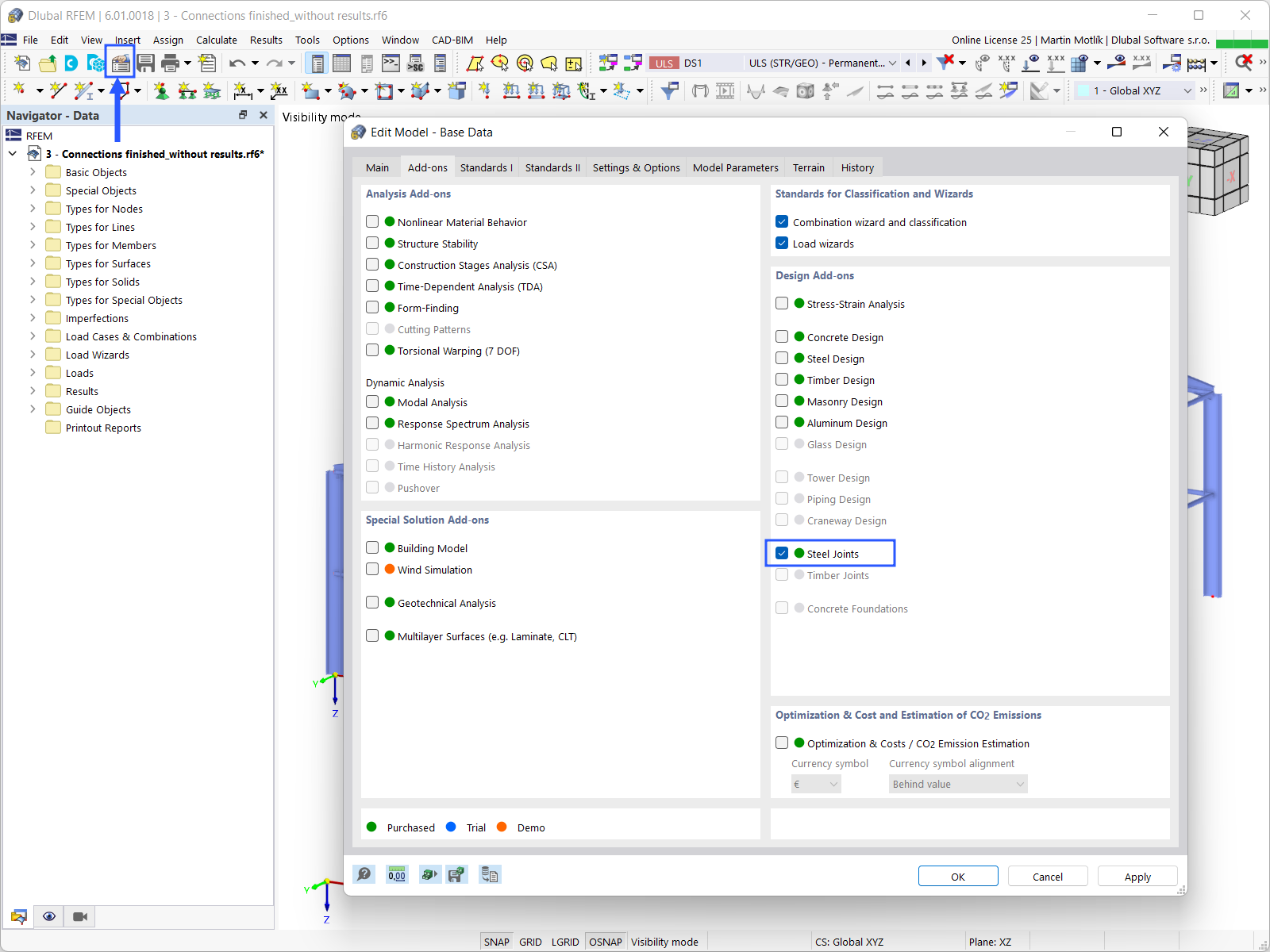Check the Concrete Design add-on
1270x952 pixels.
click(x=782, y=336)
